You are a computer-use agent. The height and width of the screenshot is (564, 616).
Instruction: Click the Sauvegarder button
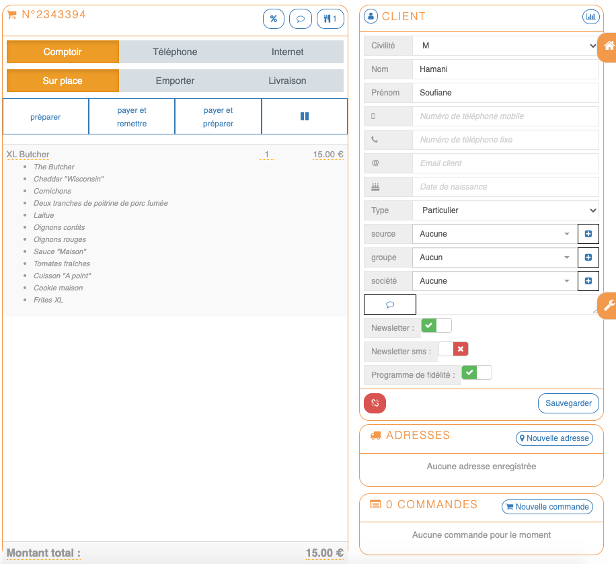coord(568,403)
